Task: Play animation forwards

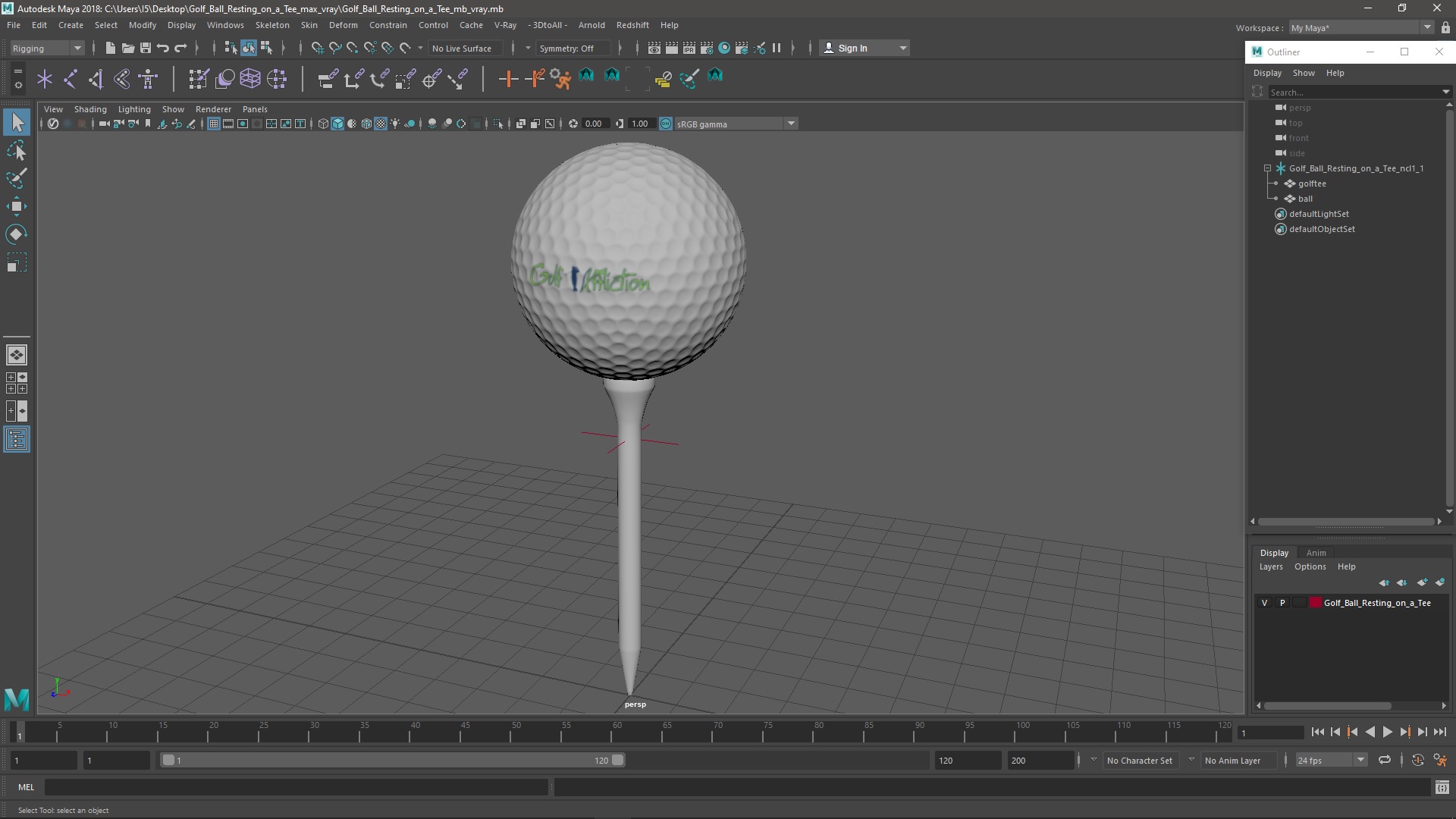Action: coord(1387,732)
